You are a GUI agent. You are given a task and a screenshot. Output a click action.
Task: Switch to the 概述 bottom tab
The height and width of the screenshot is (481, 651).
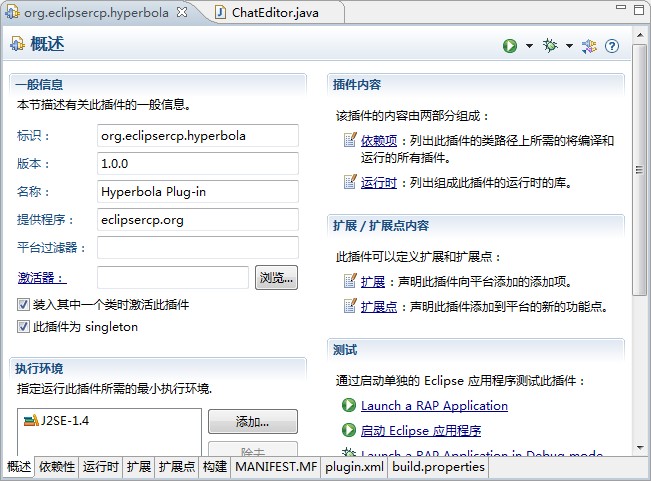coord(19,466)
